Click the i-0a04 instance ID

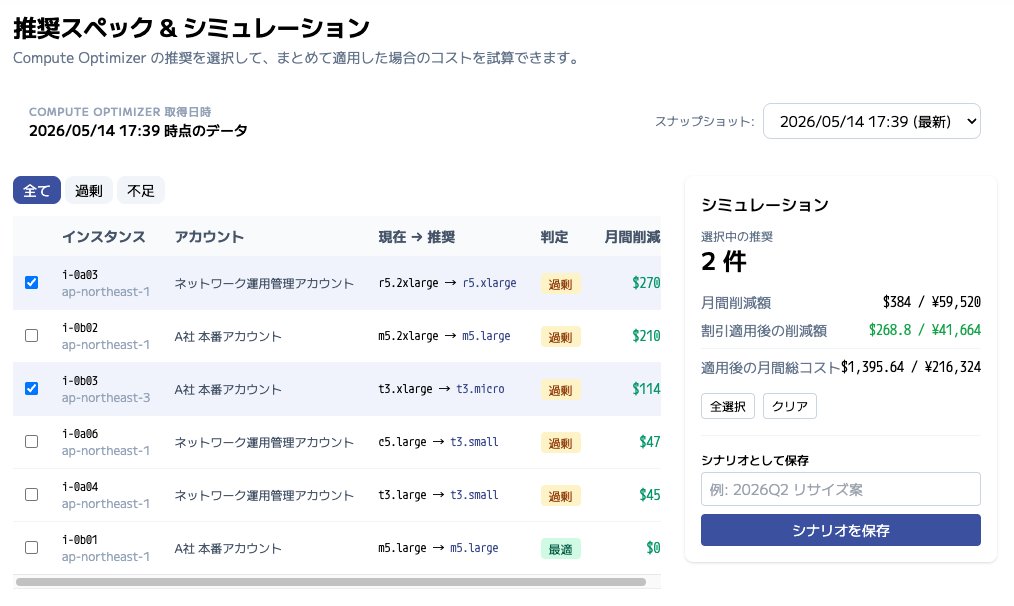click(x=80, y=487)
